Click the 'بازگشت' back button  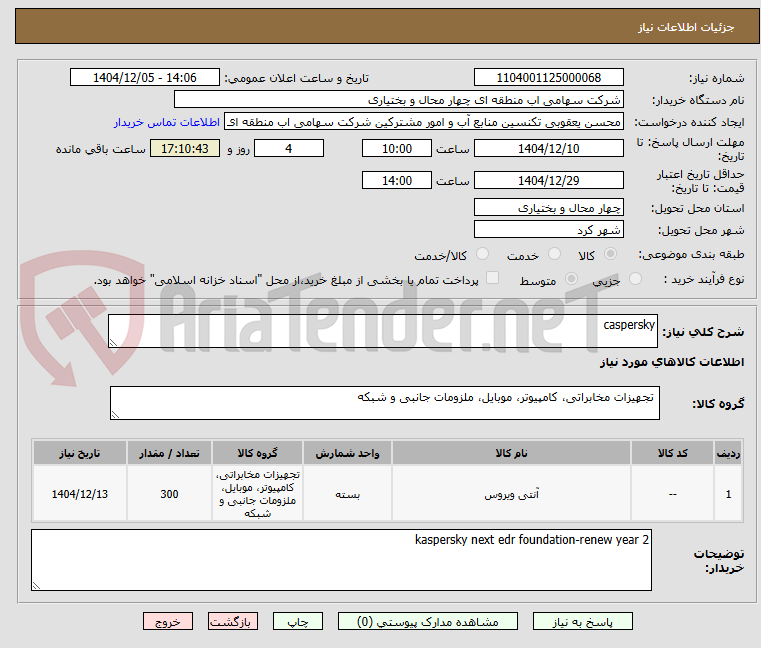click(232, 621)
